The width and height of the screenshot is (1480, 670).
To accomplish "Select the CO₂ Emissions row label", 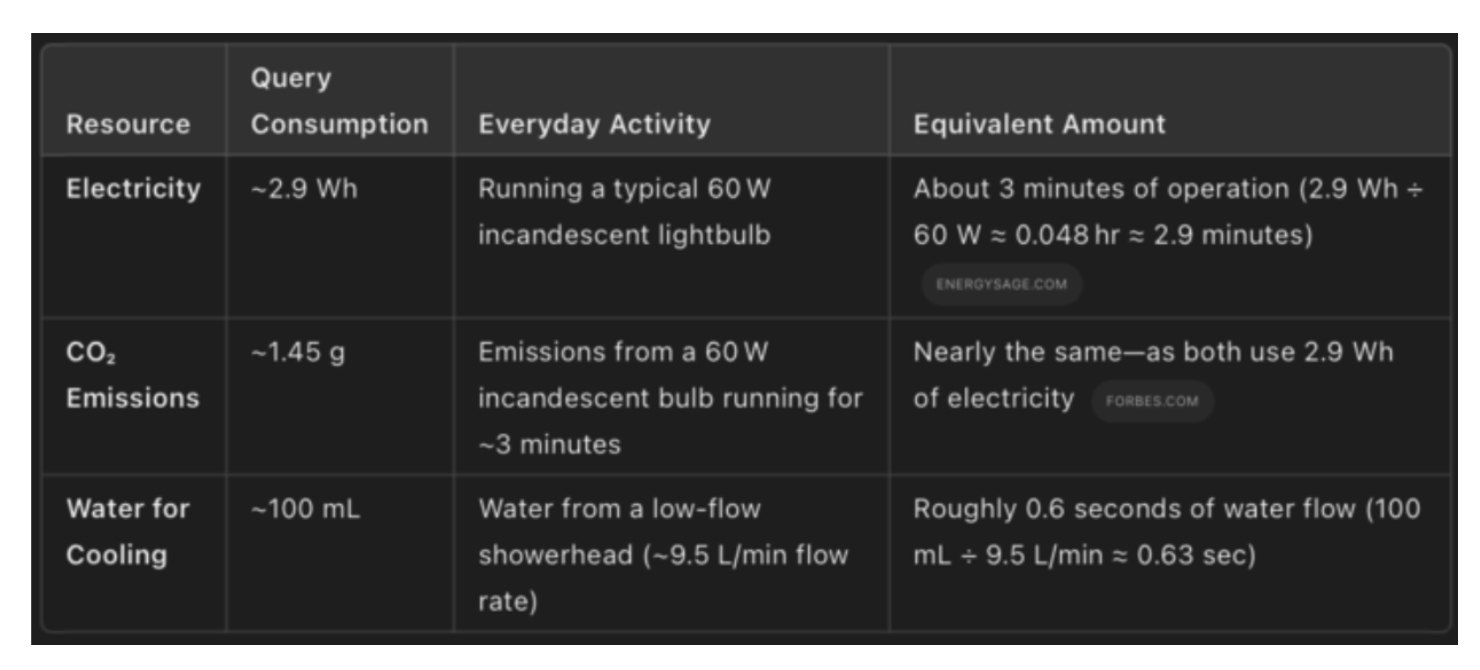I will pos(133,375).
